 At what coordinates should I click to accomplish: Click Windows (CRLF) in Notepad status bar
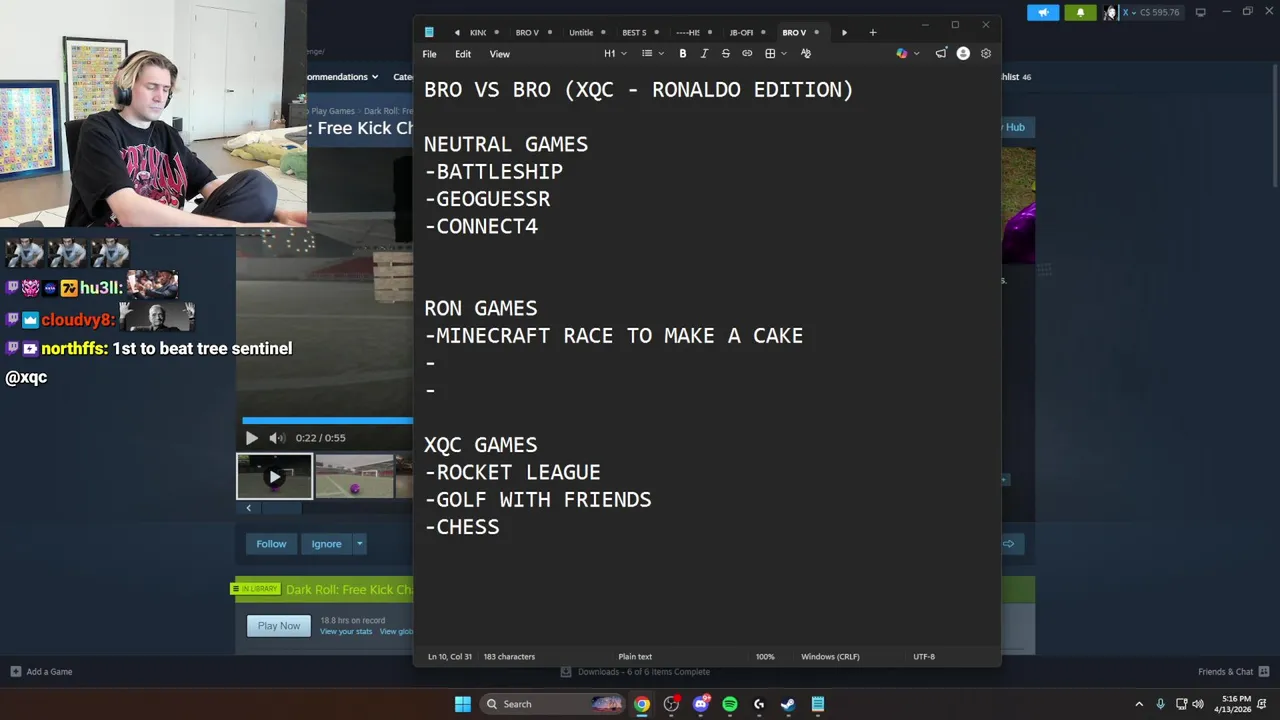[830, 657]
